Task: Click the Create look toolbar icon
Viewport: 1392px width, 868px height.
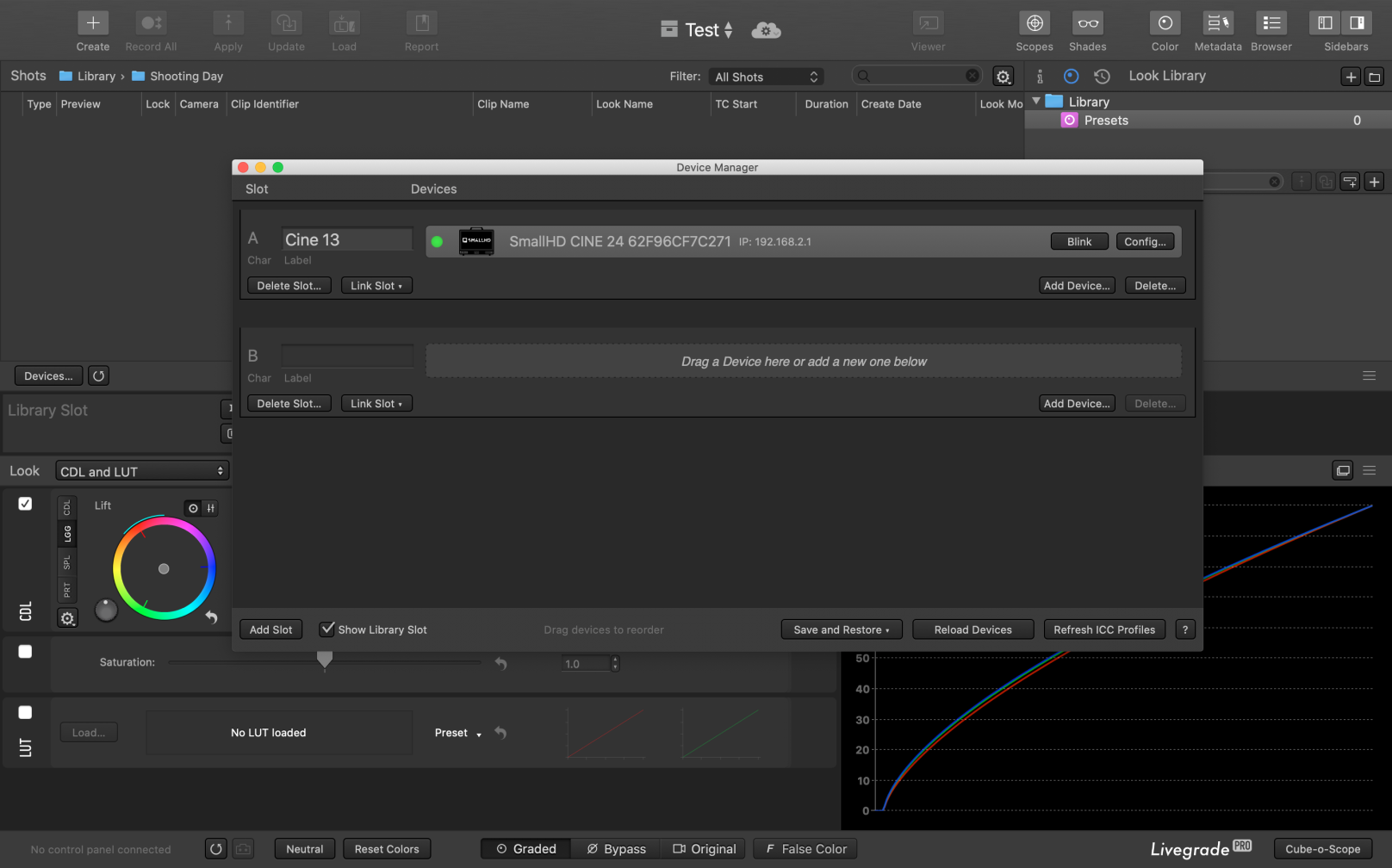Action: (x=93, y=24)
